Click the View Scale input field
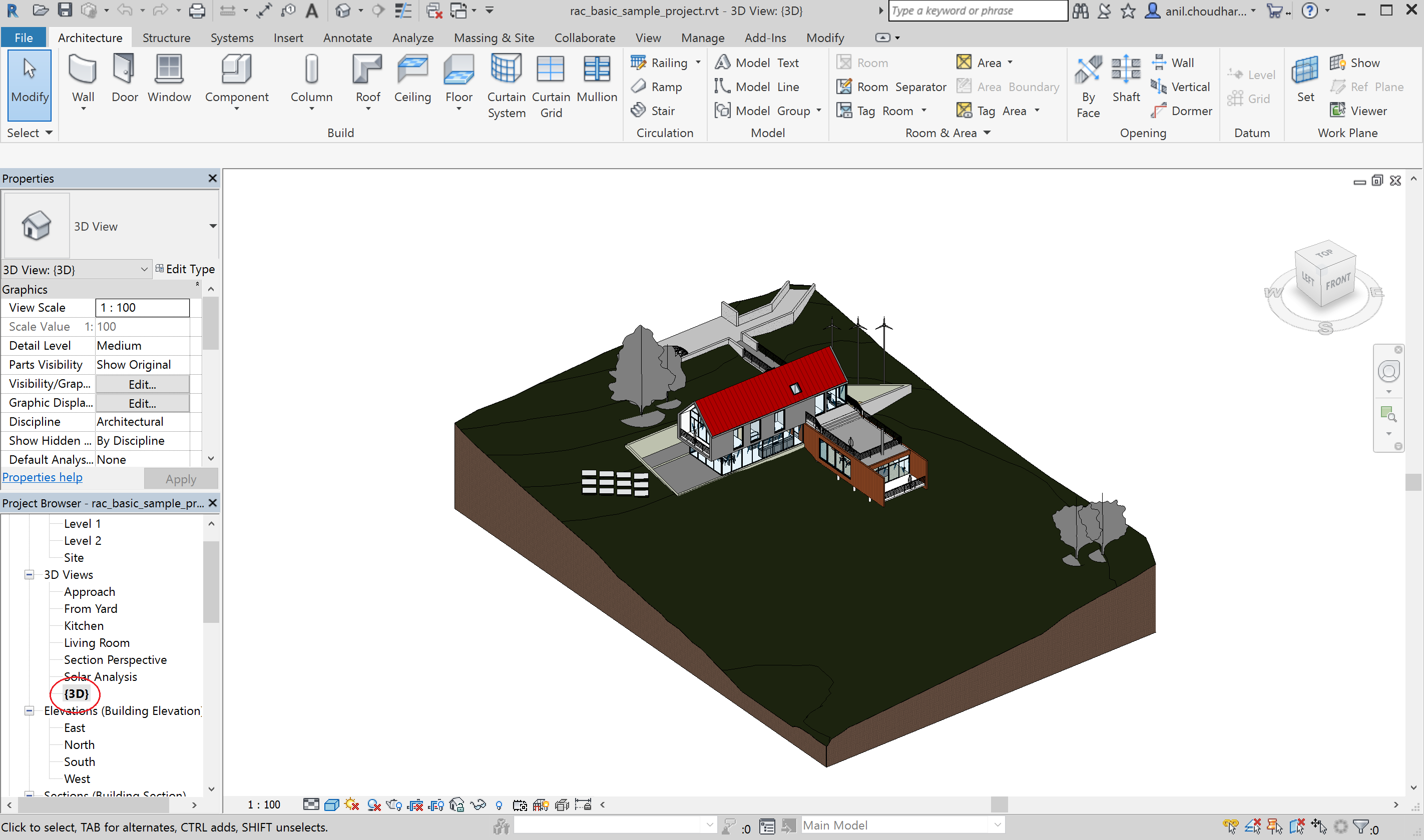This screenshot has width=1424, height=840. point(142,307)
